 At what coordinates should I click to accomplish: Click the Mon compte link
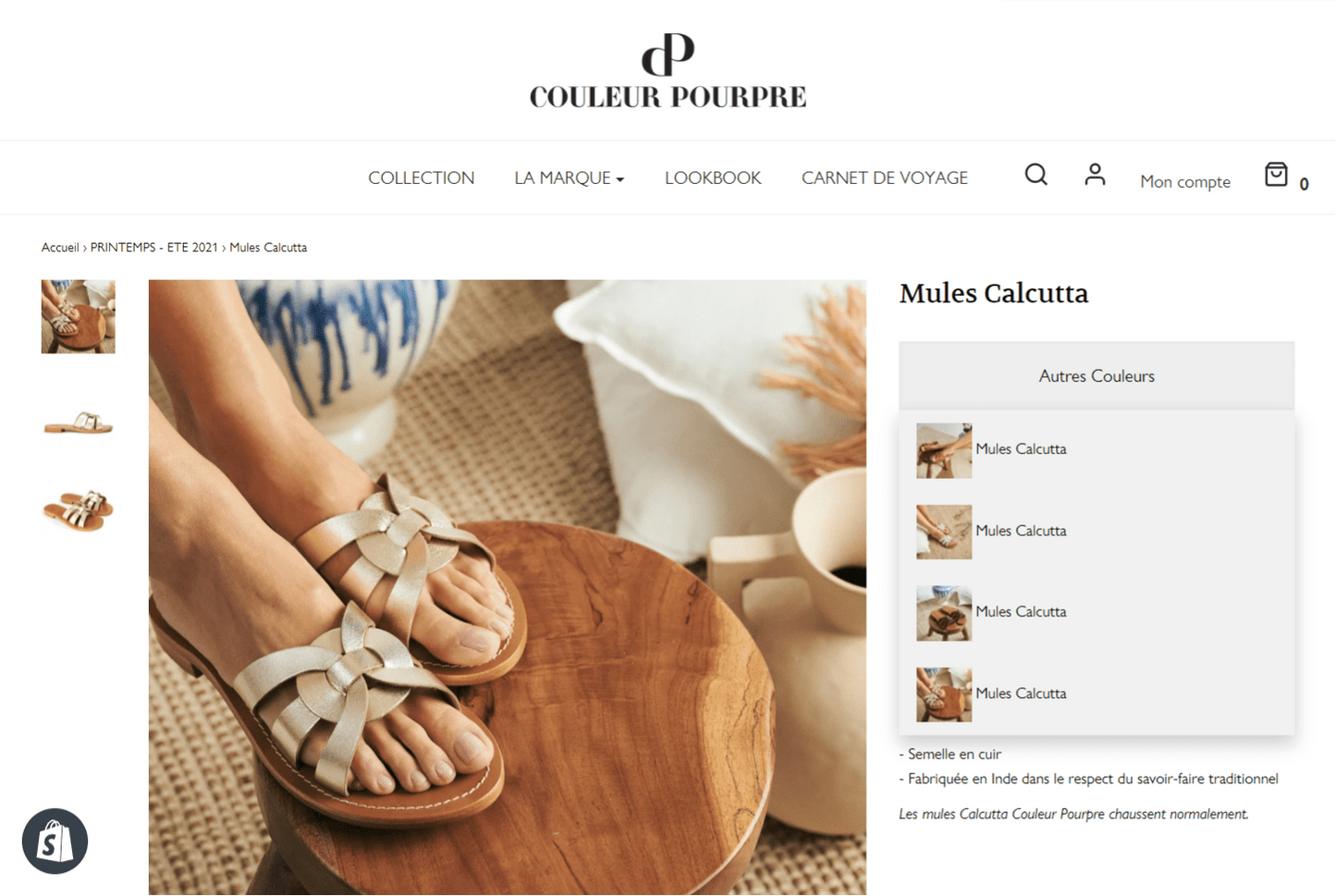(1185, 181)
